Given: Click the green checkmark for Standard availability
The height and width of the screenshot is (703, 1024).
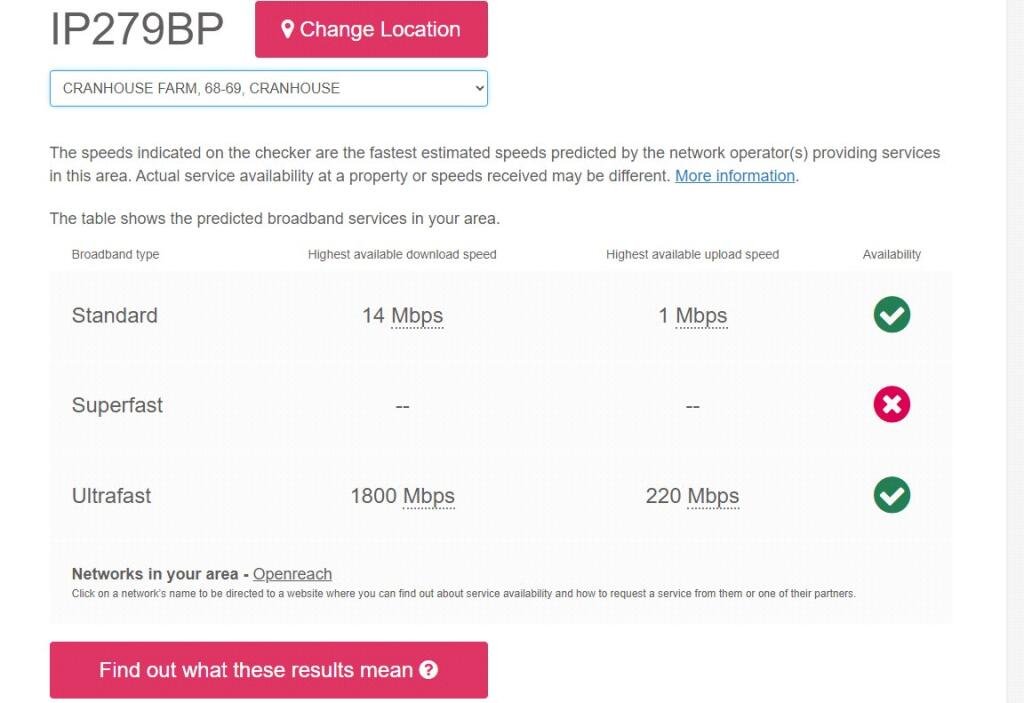Looking at the screenshot, I should (891, 315).
